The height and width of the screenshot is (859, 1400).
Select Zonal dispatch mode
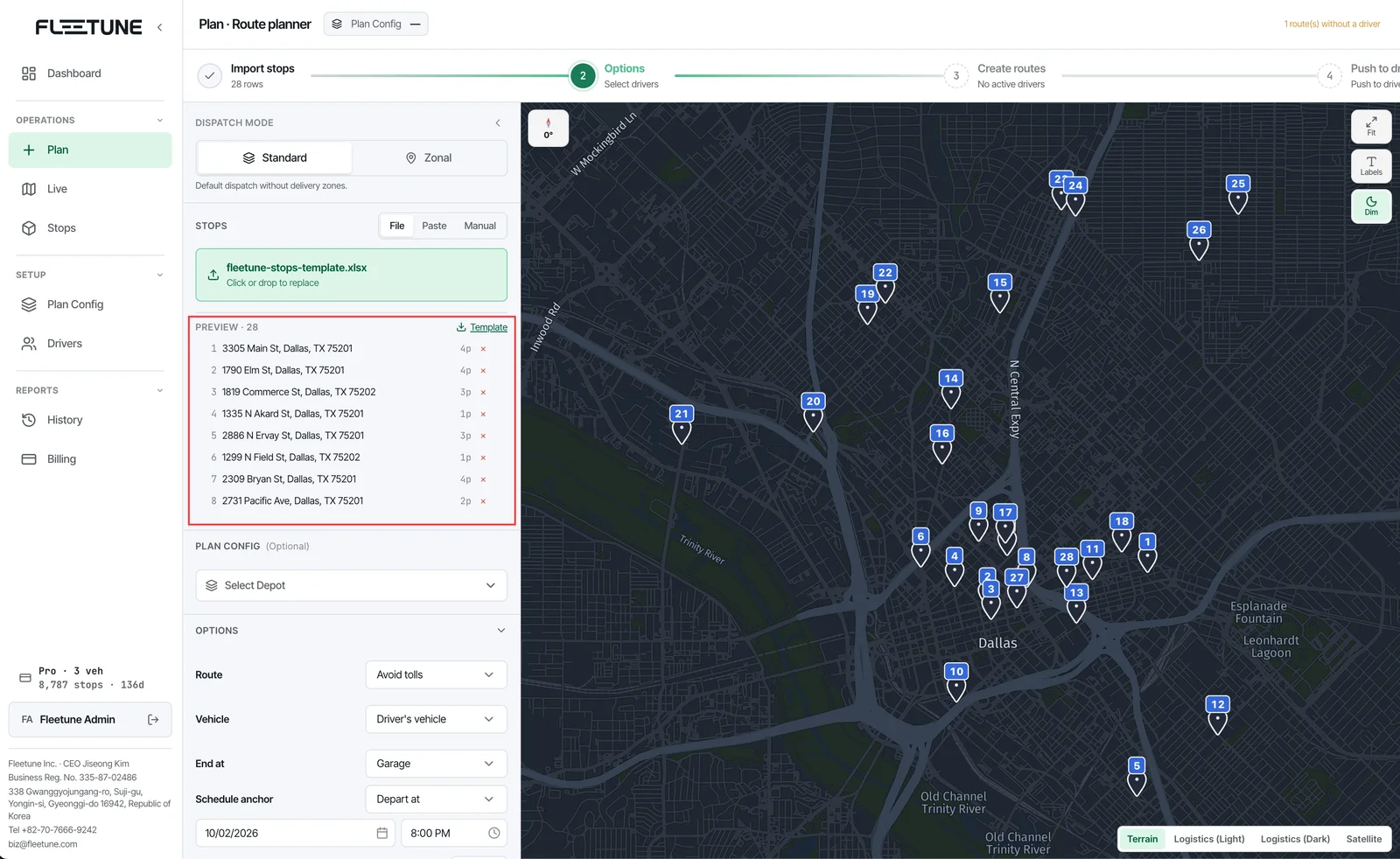pos(429,158)
